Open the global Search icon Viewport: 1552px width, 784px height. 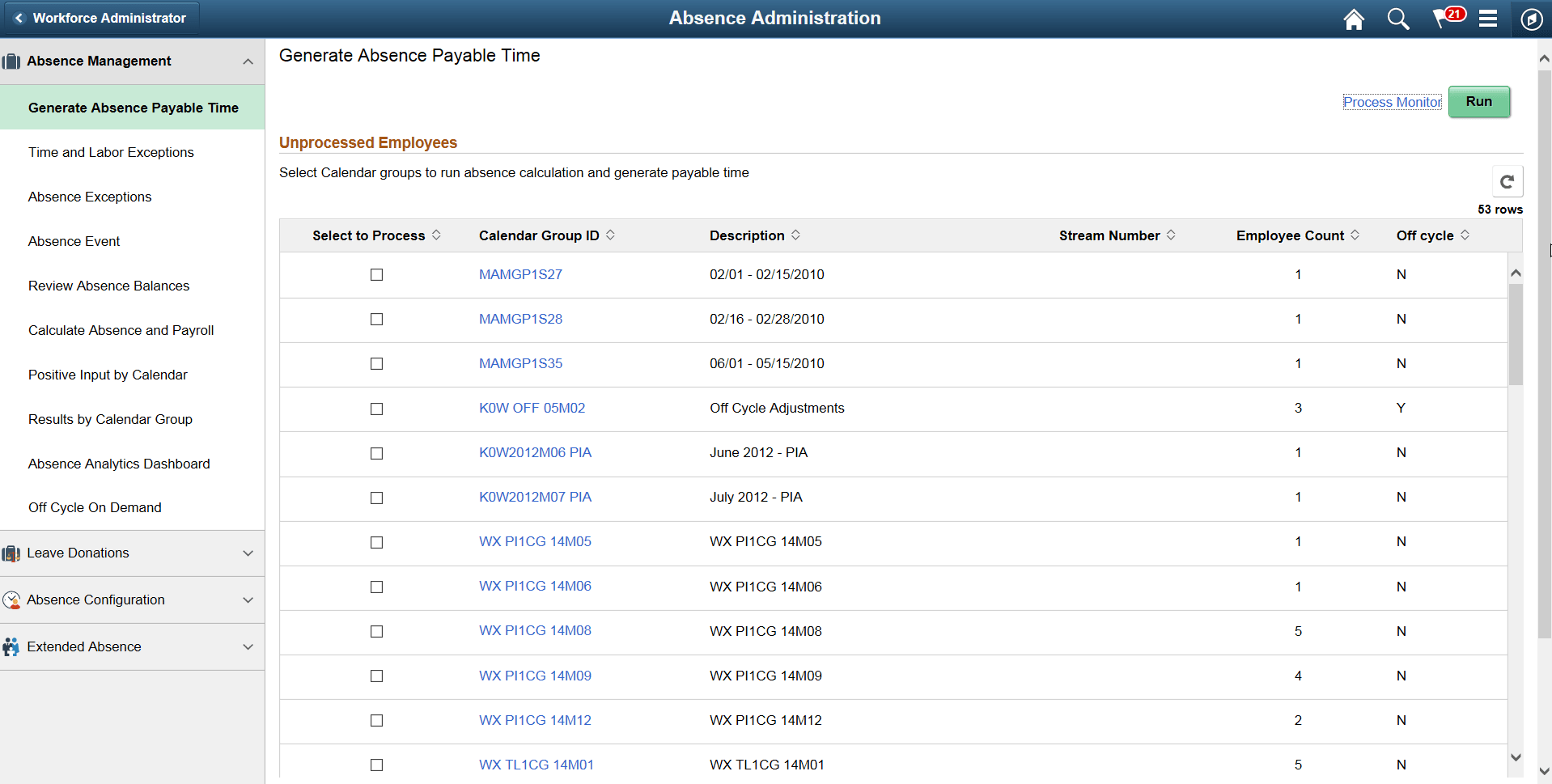[x=1397, y=19]
